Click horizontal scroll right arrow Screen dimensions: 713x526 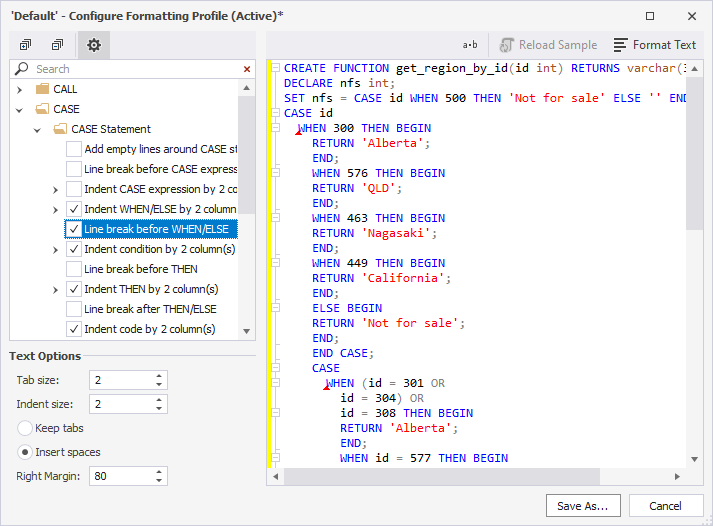tap(678, 476)
